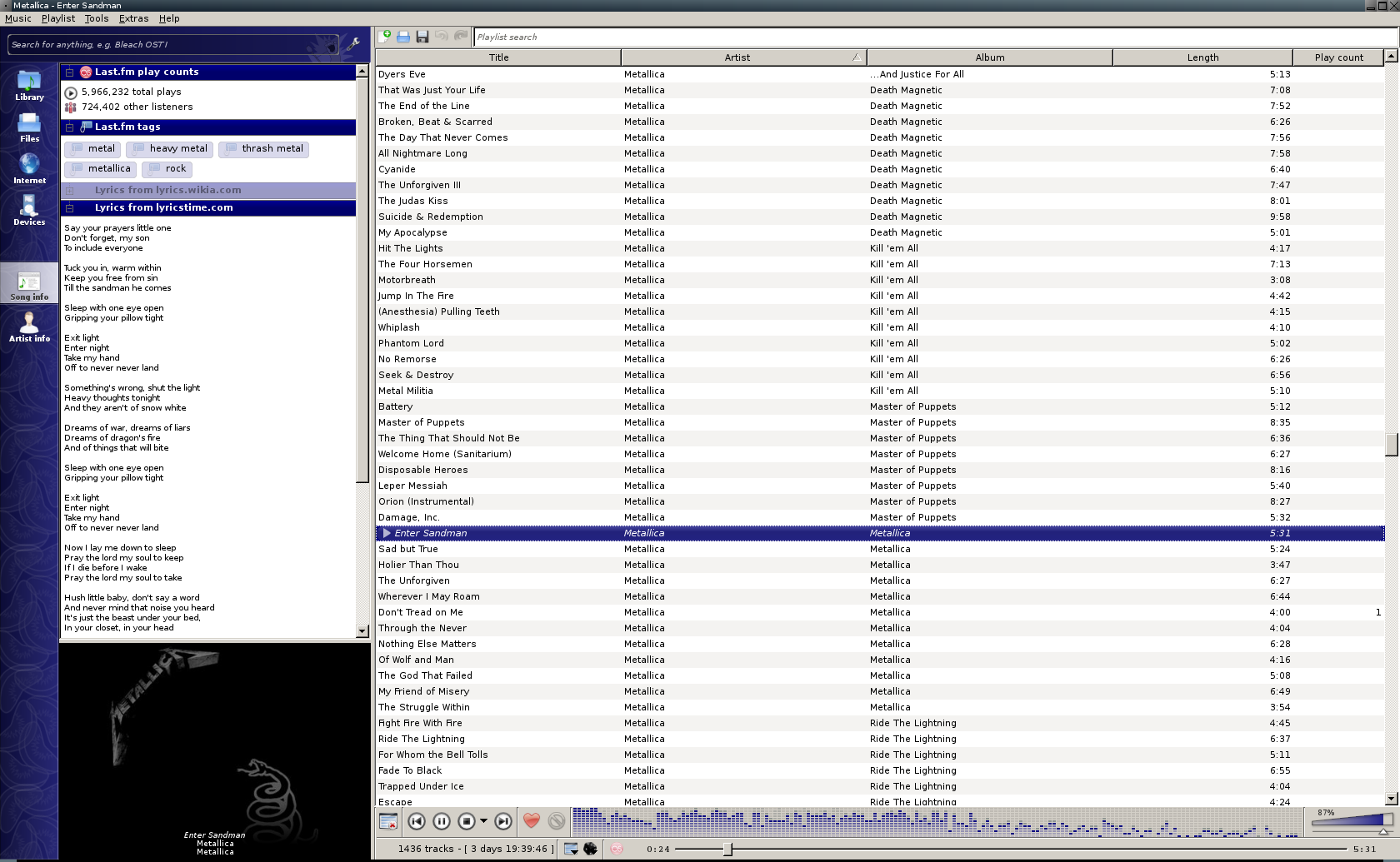
Task: Click the seek slider handle at 0:24
Action: click(x=727, y=849)
